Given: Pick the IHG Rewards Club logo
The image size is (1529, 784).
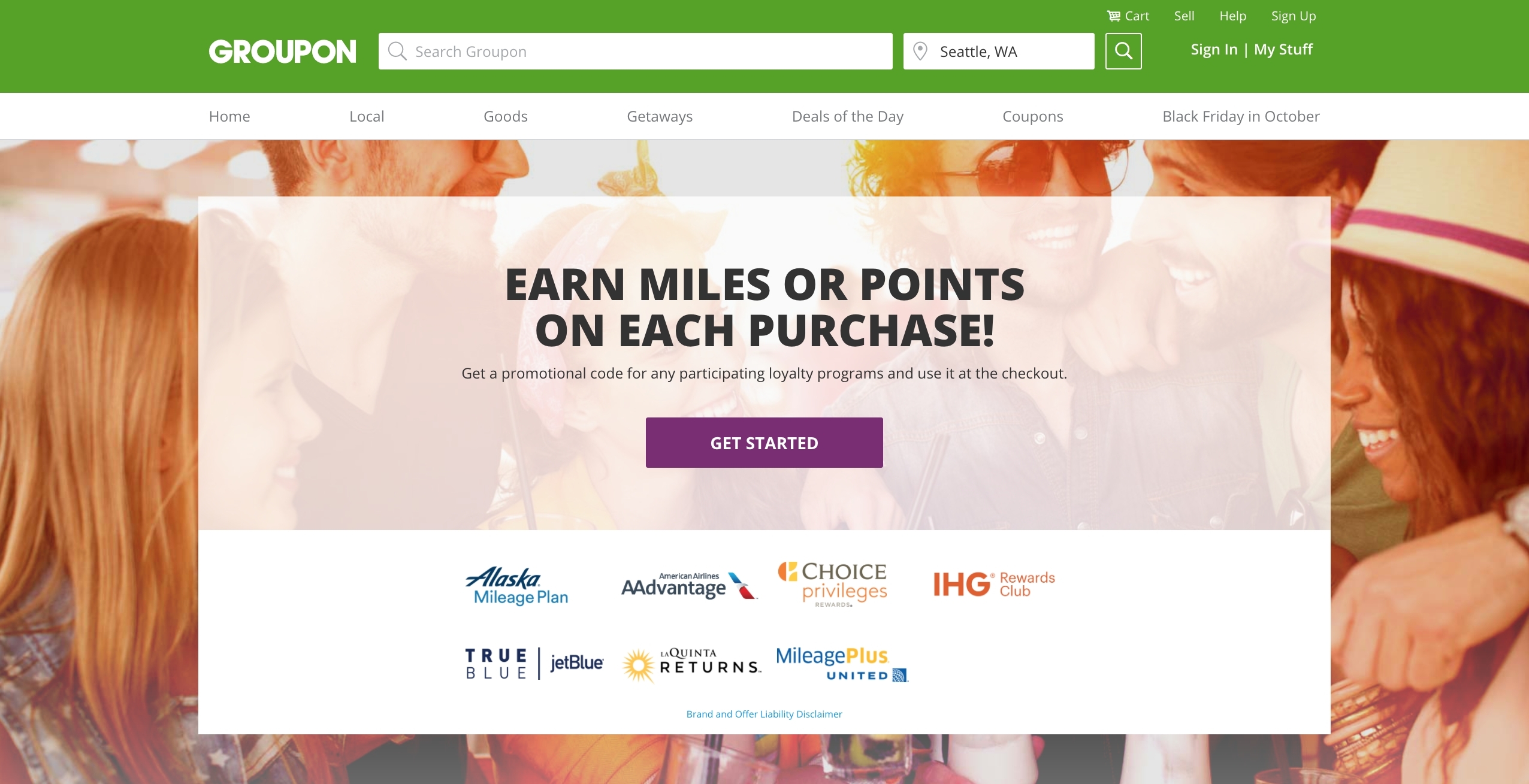Looking at the screenshot, I should [x=994, y=584].
